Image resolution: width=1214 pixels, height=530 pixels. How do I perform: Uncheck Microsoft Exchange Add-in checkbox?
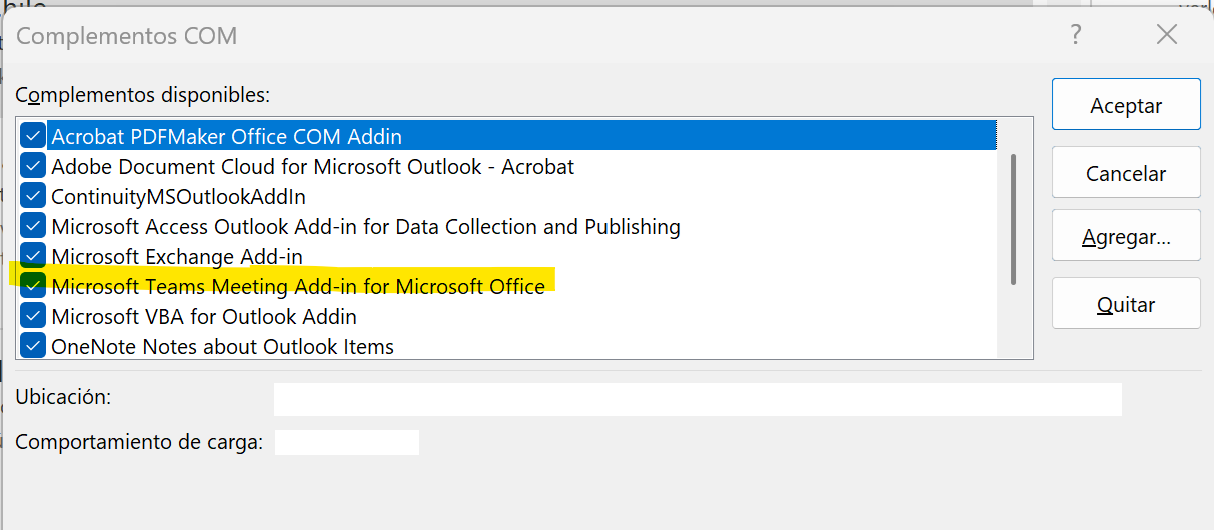pyautogui.click(x=34, y=255)
